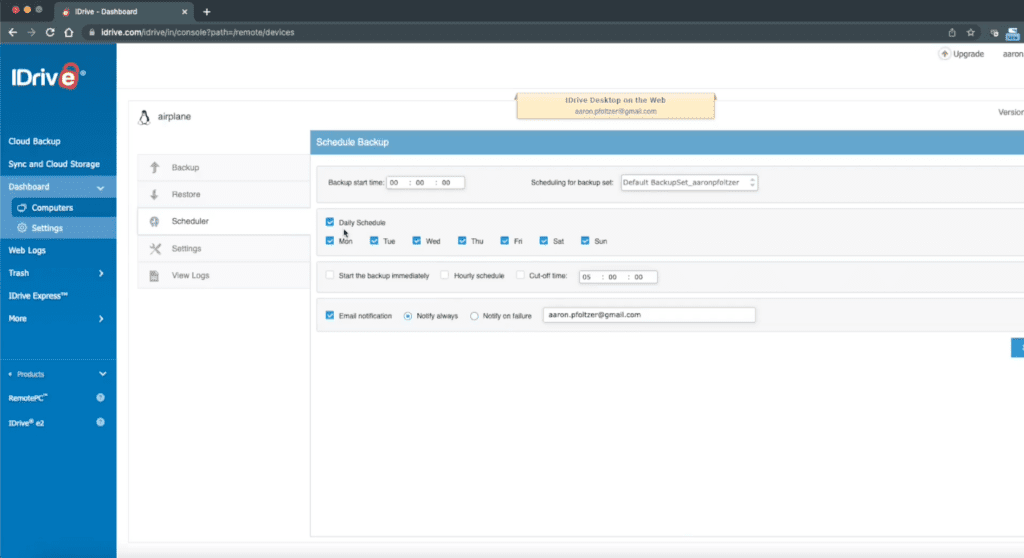Click the browser forward arrow
The height and width of the screenshot is (558, 1024).
tap(31, 32)
